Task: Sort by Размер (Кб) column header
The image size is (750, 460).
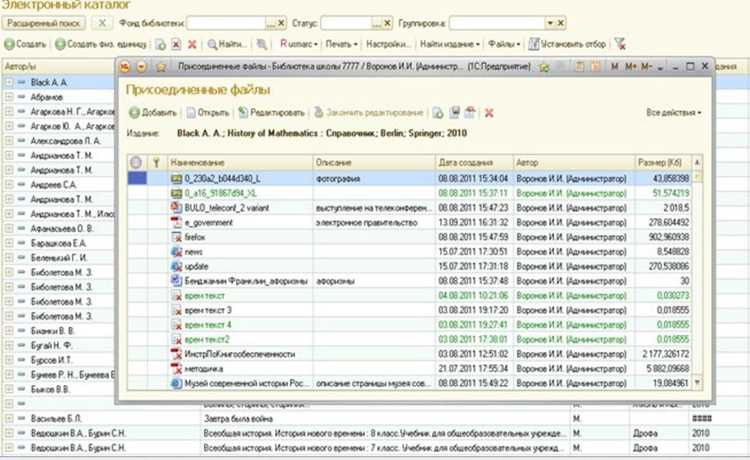Action: coord(663,163)
